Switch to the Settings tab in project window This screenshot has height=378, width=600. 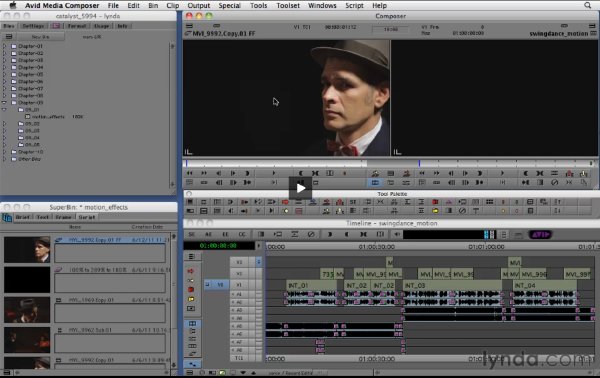tap(33, 26)
